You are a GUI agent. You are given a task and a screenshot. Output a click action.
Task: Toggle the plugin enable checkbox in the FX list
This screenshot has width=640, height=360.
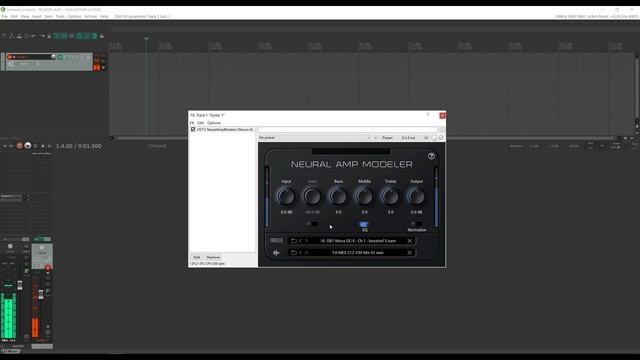pos(193,129)
